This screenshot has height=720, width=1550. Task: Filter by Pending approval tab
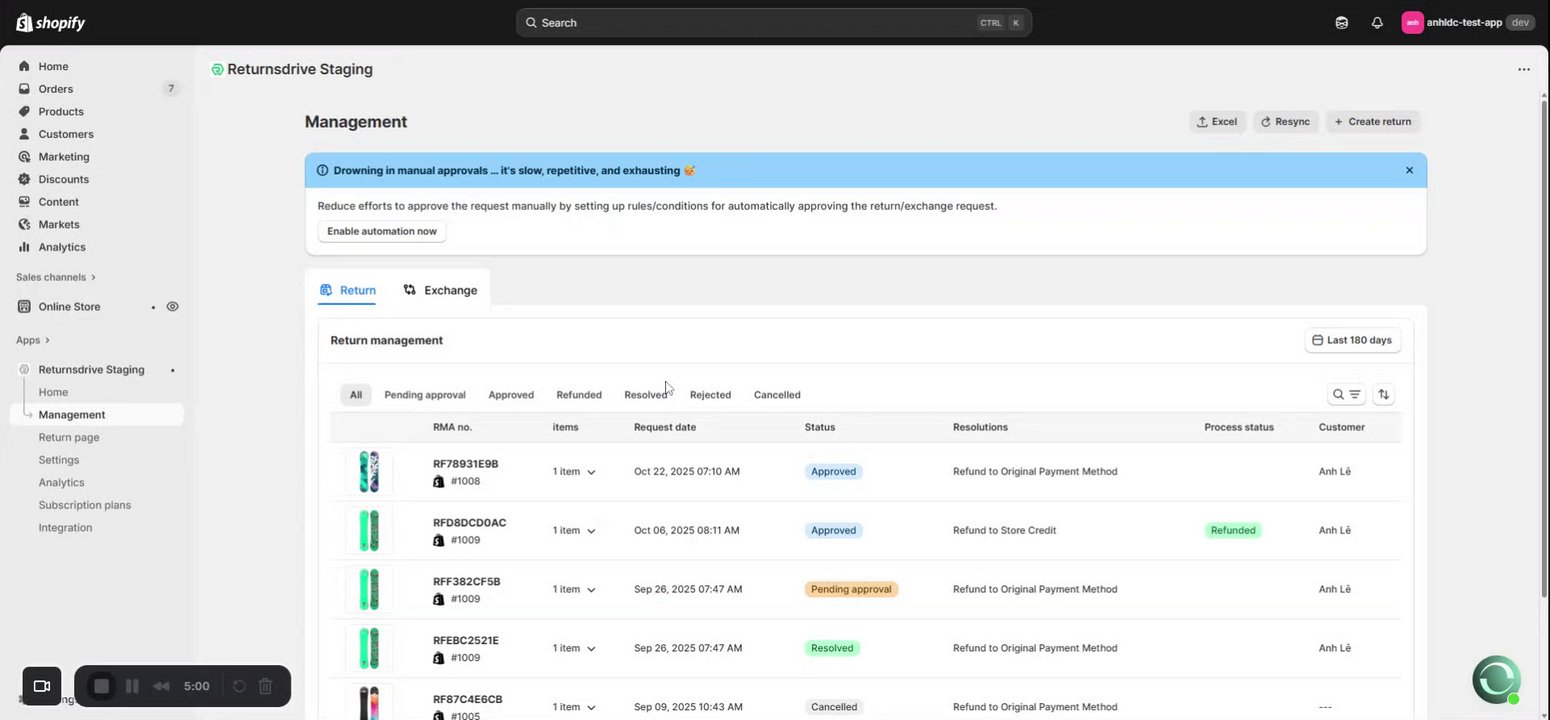tap(425, 395)
